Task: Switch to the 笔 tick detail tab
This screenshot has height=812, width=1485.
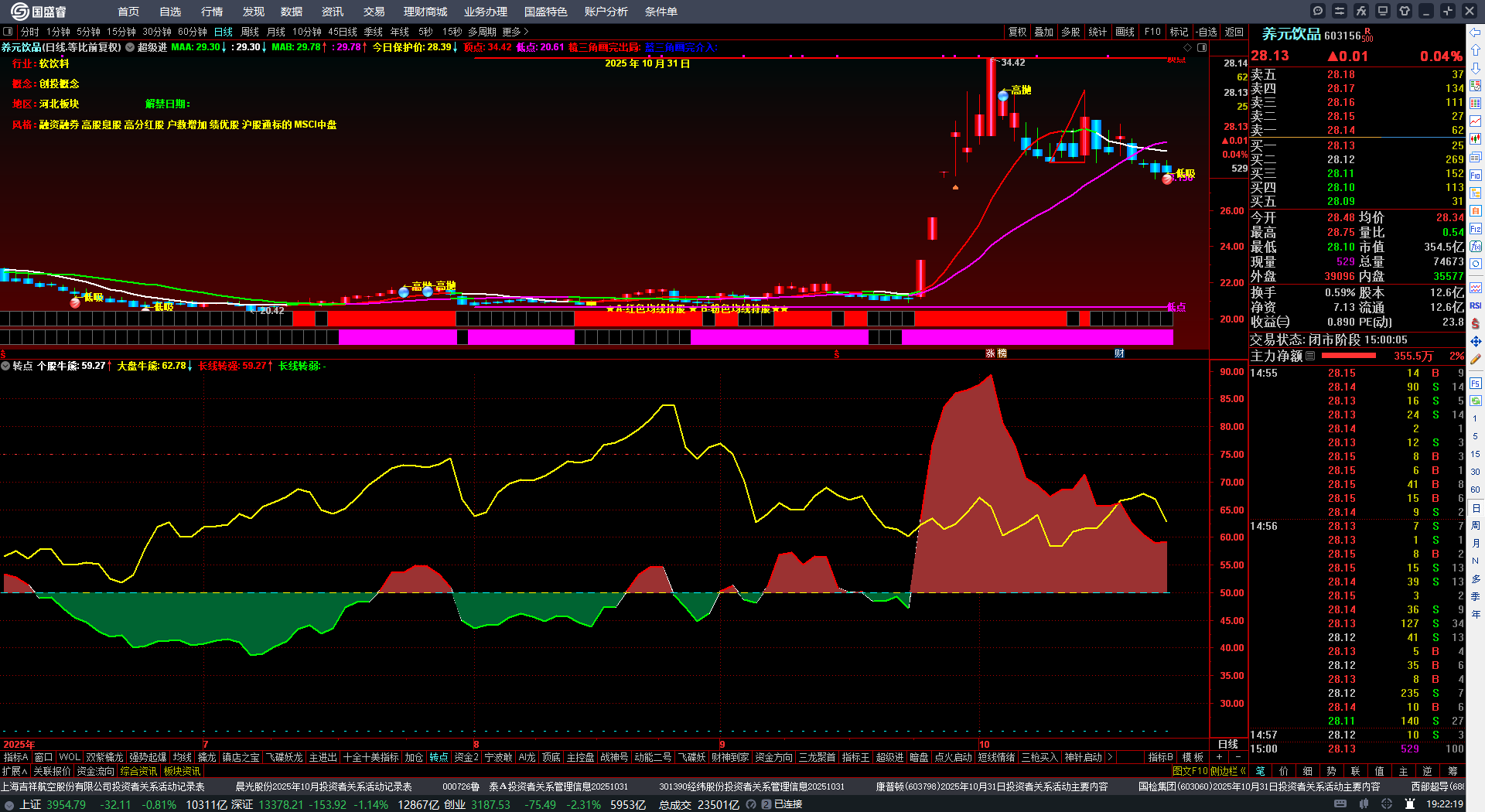Action: point(1260,770)
